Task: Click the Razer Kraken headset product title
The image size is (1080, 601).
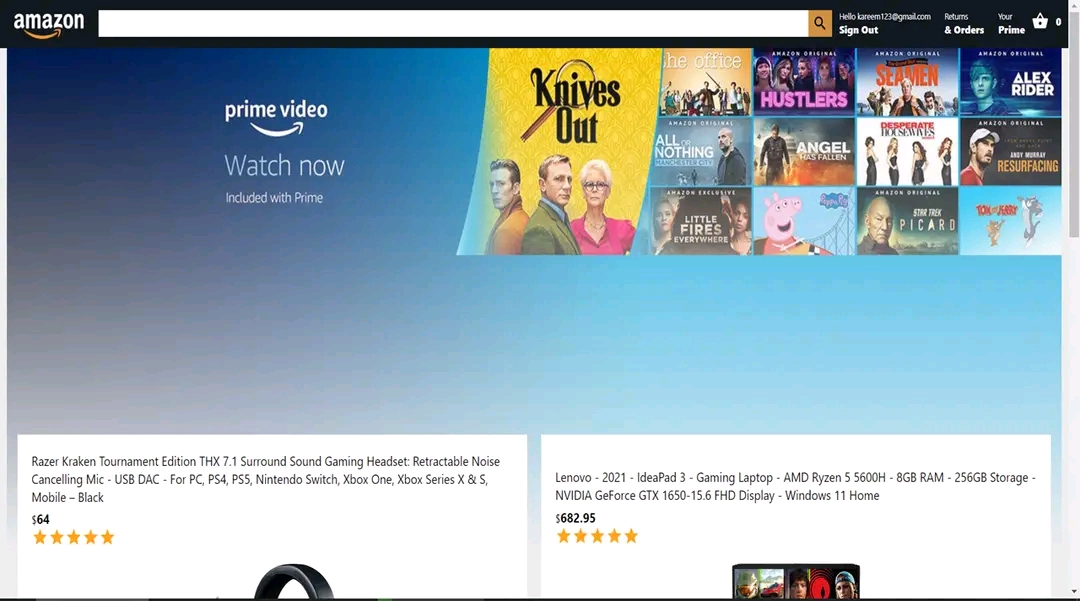Action: tap(265, 479)
